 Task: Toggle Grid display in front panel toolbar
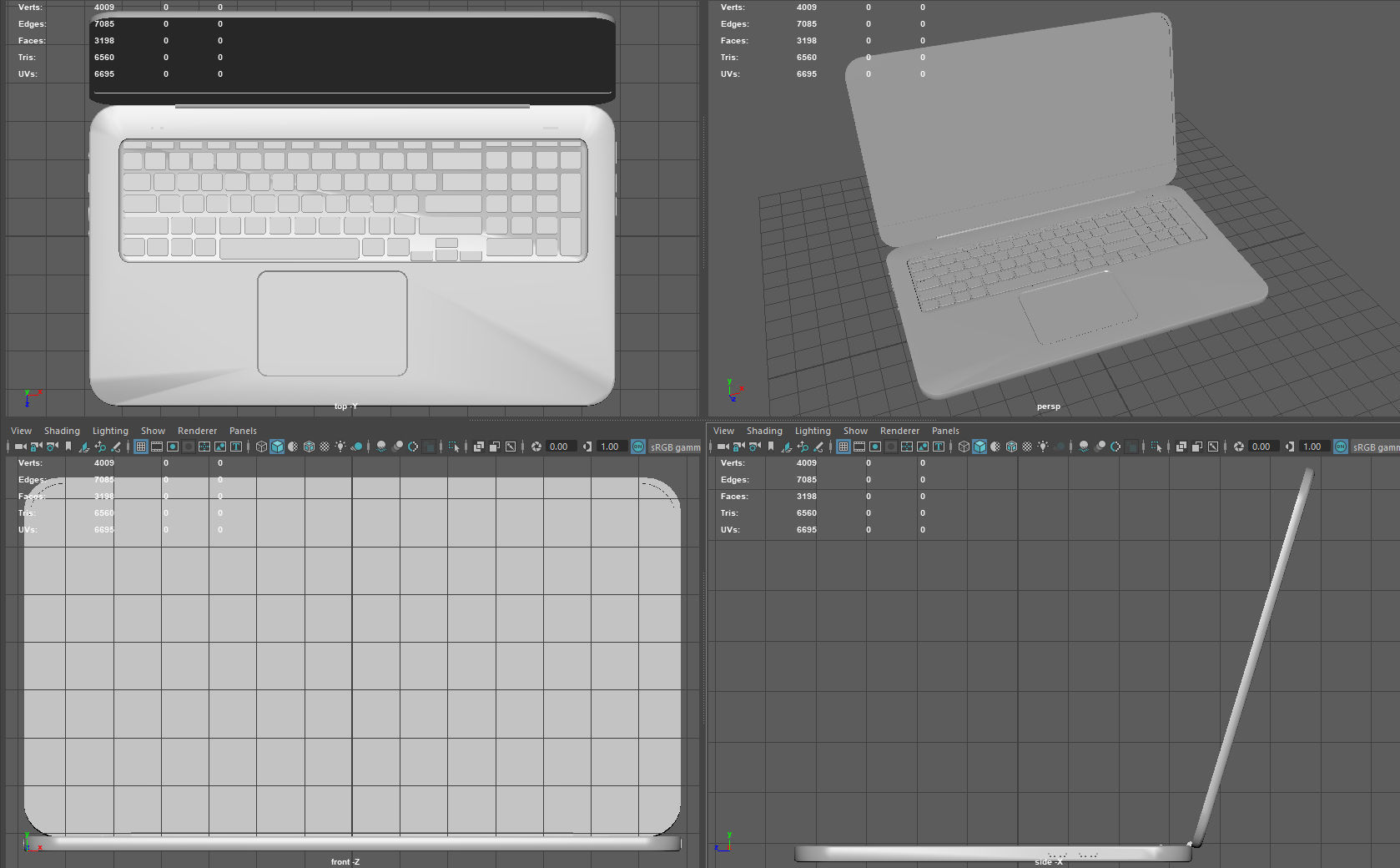tap(141, 447)
